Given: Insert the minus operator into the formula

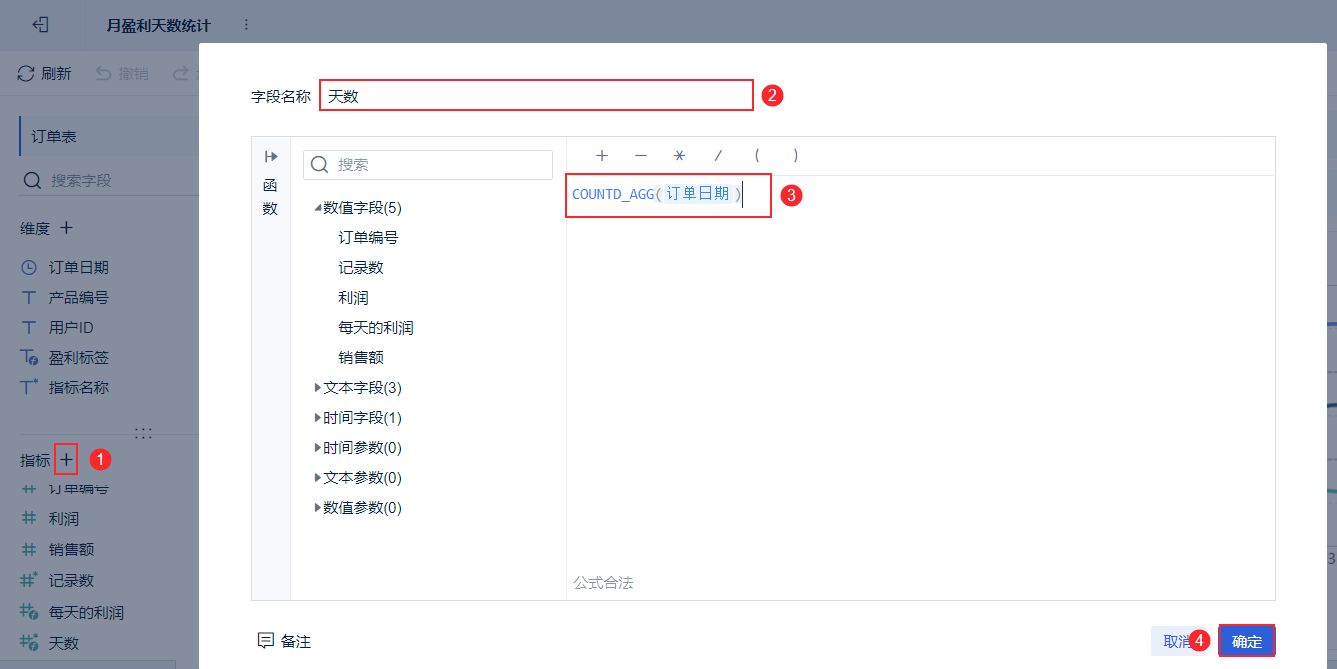Looking at the screenshot, I should tap(641, 155).
